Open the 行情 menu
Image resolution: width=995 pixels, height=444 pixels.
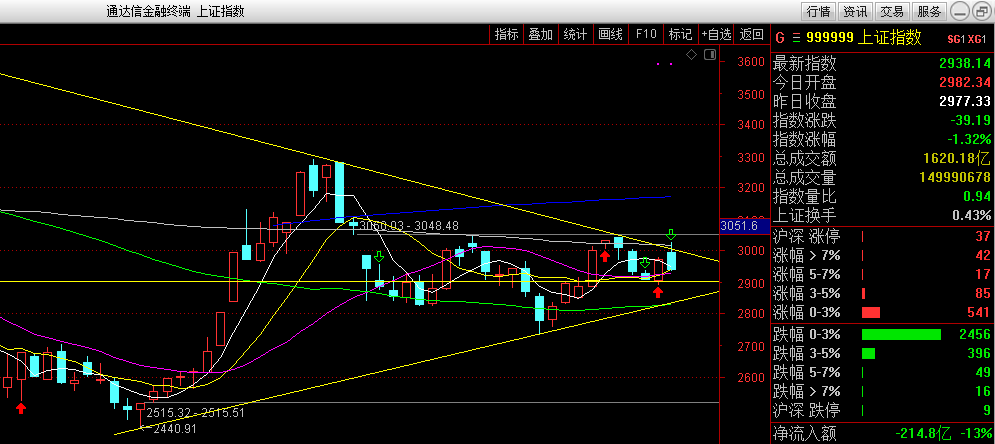coord(818,11)
